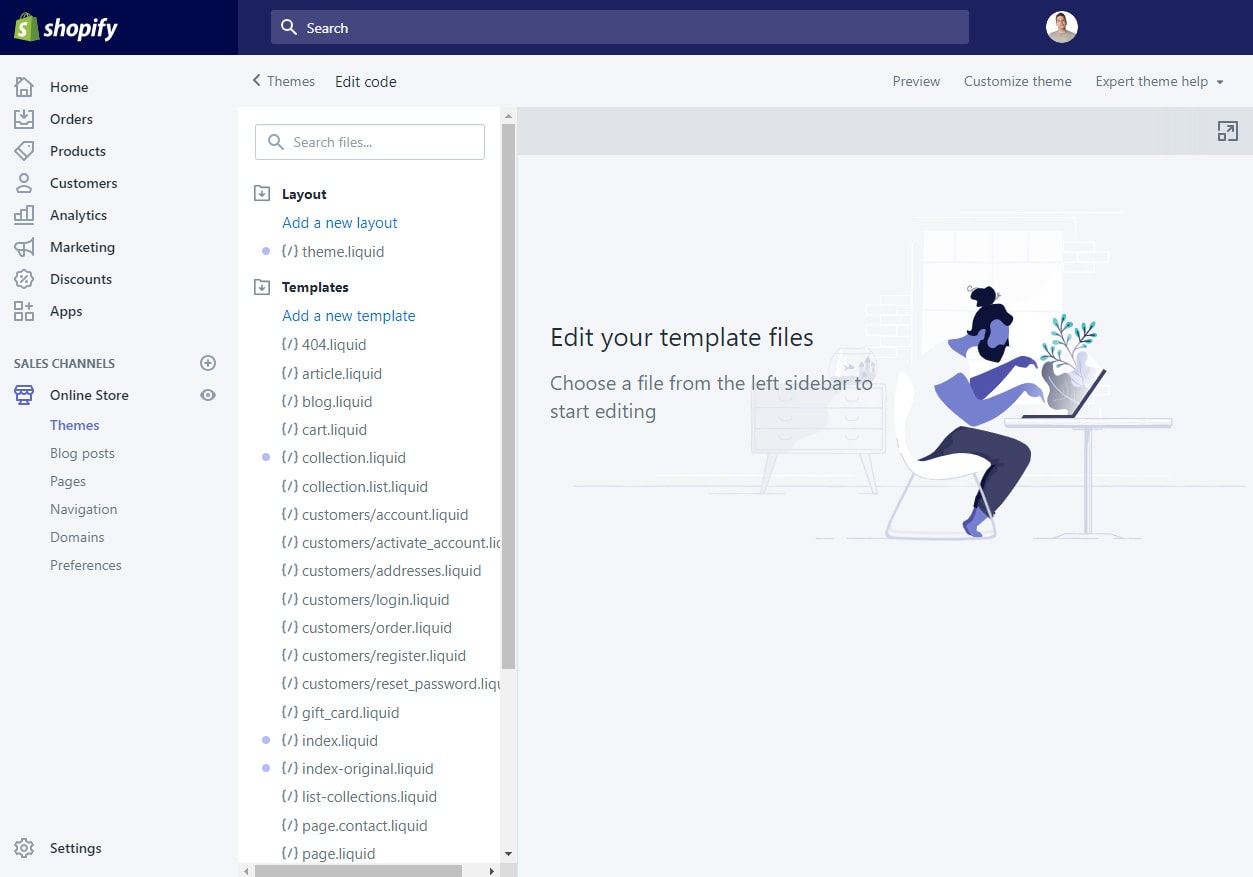
Task: Collapse the Layout folder section
Action: (x=262, y=194)
